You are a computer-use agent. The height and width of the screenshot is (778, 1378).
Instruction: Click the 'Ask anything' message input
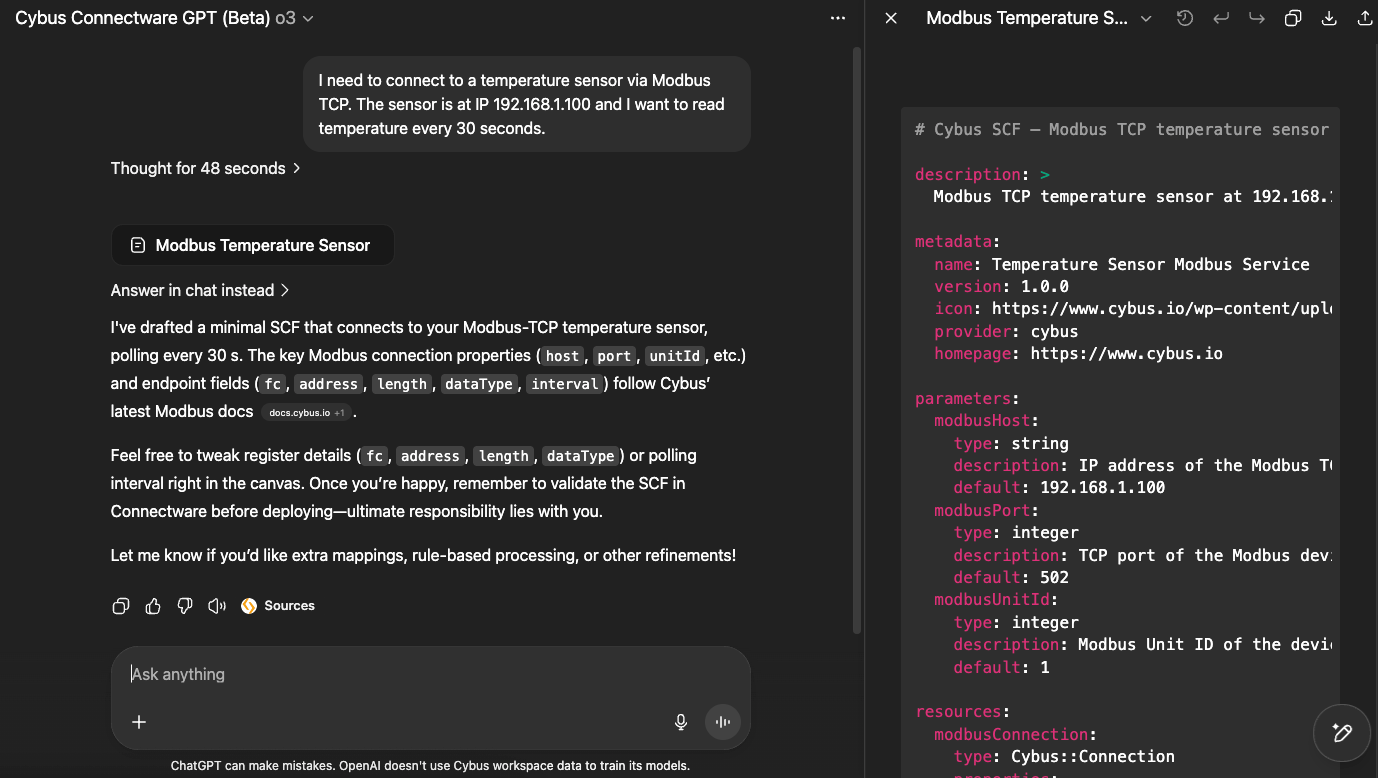pos(400,674)
